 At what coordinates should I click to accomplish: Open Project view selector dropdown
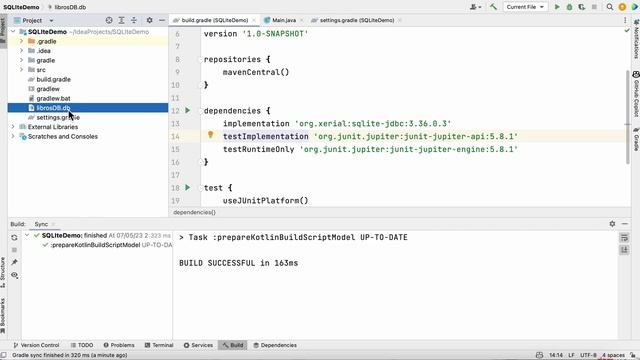point(33,20)
